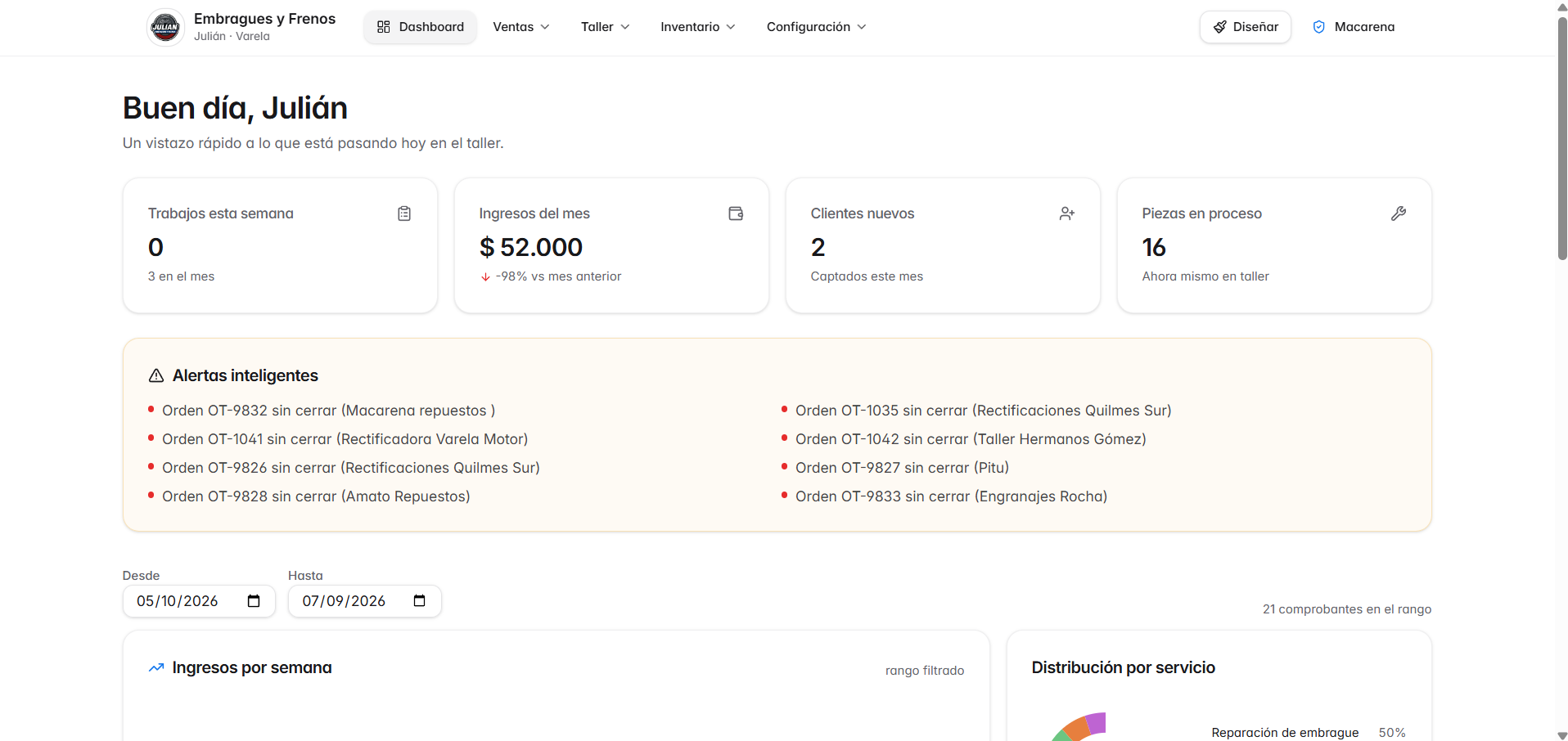The width and height of the screenshot is (1568, 741).
Task: Click the purple segment of the service donut chart
Action: 1097,723
